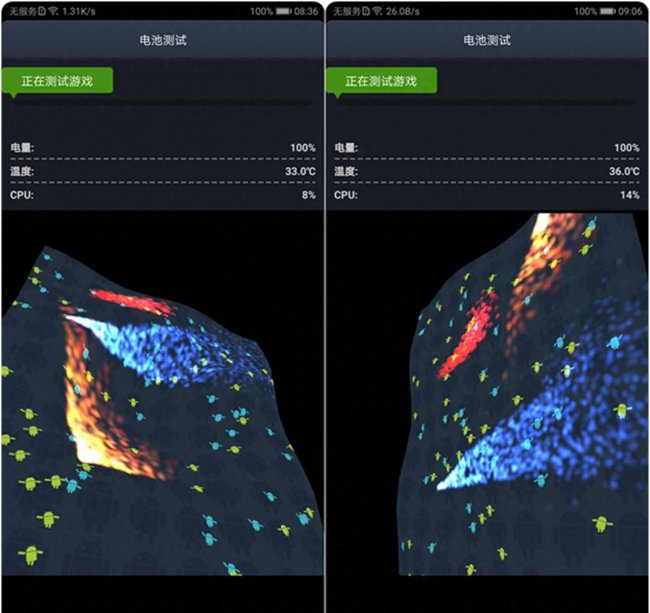Tap the 3D game test animation in right screenshot
This screenshot has width=650, height=613.
tap(488, 394)
